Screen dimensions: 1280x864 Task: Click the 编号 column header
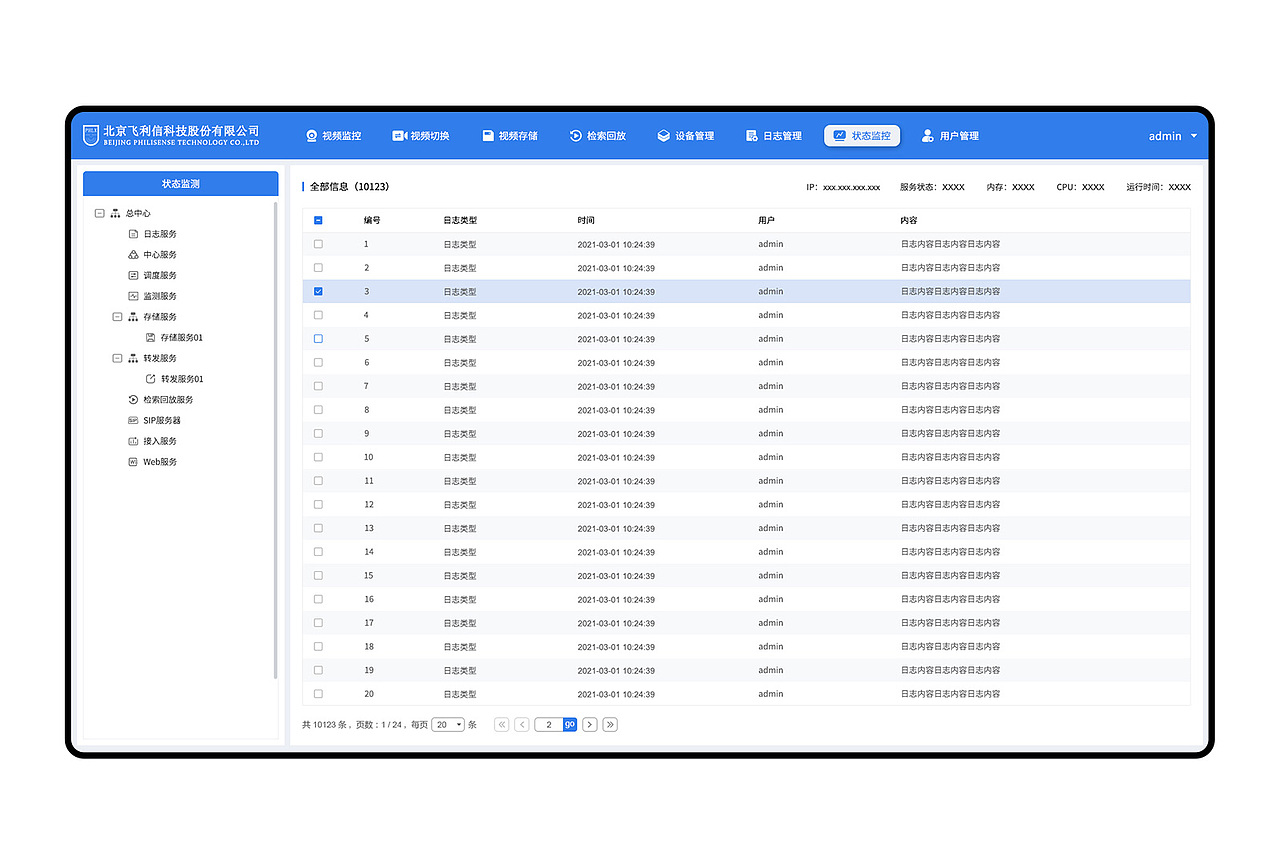click(x=372, y=220)
